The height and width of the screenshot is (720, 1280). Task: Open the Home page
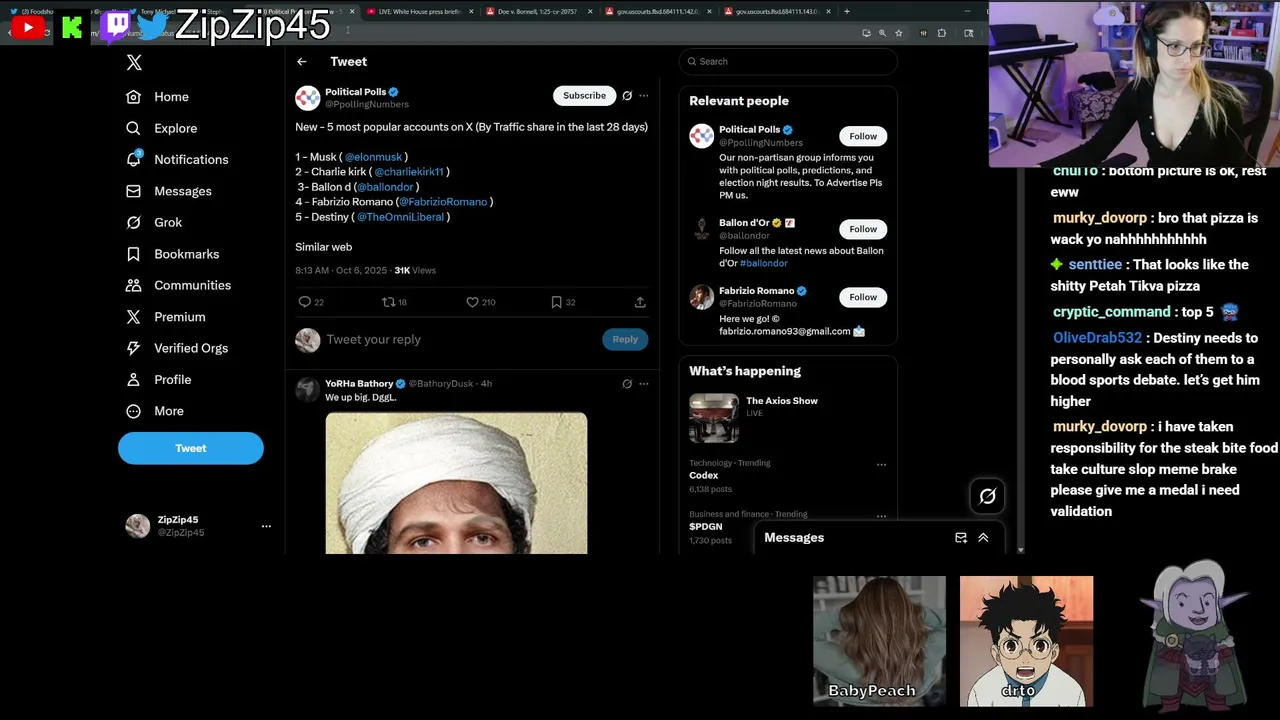171,97
